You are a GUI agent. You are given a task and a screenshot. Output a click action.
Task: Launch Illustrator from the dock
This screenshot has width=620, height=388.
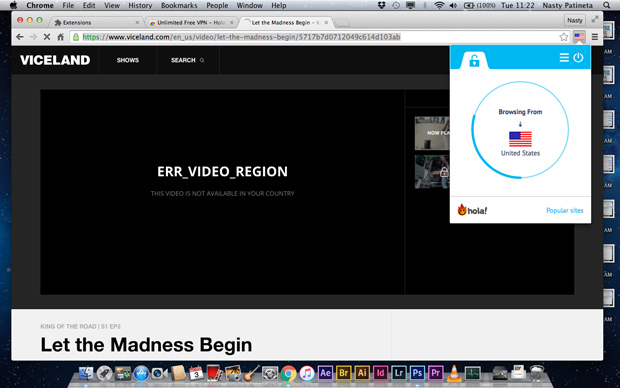point(362,373)
